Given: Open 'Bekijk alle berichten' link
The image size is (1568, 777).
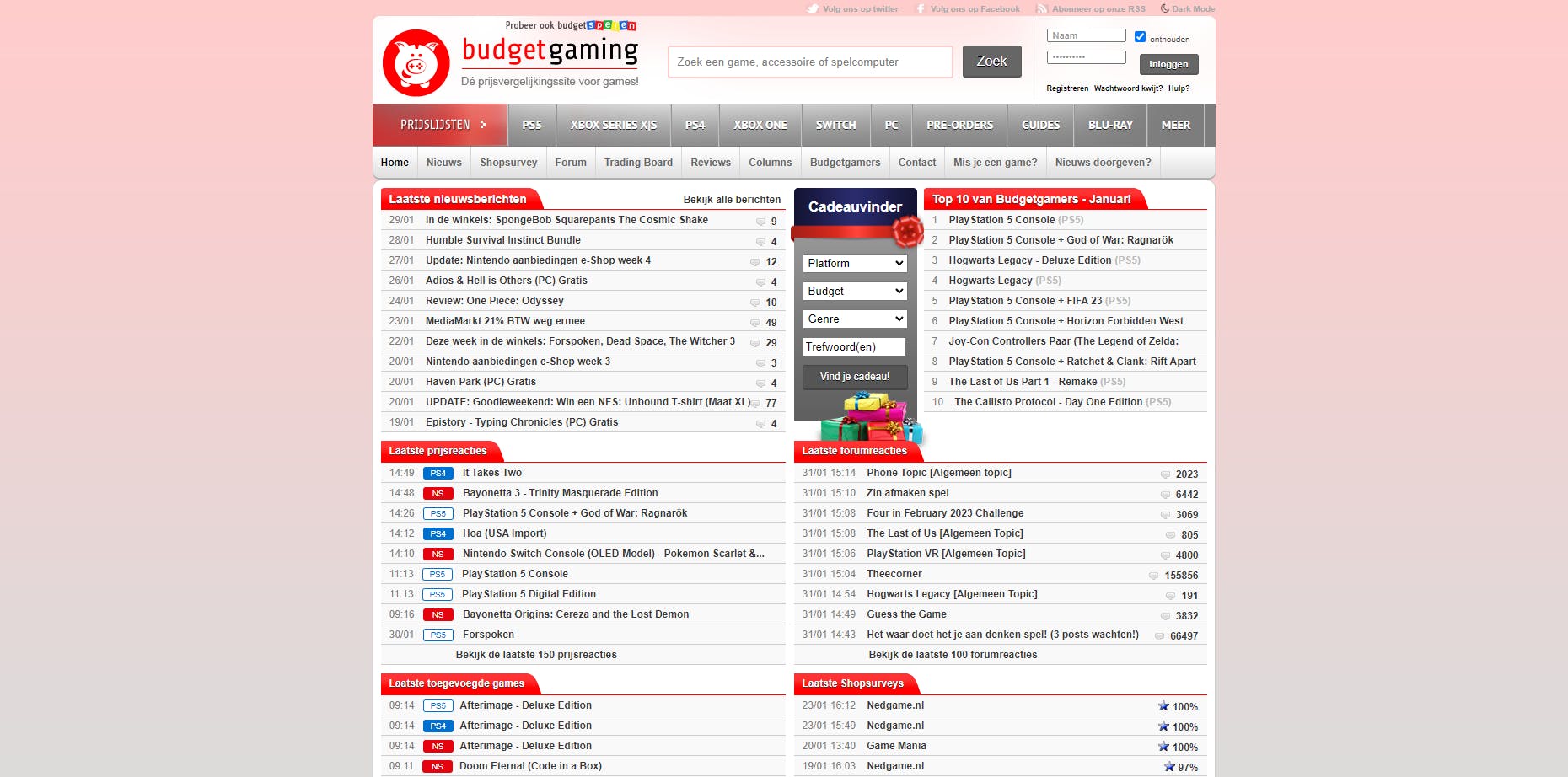Looking at the screenshot, I should pos(732,200).
